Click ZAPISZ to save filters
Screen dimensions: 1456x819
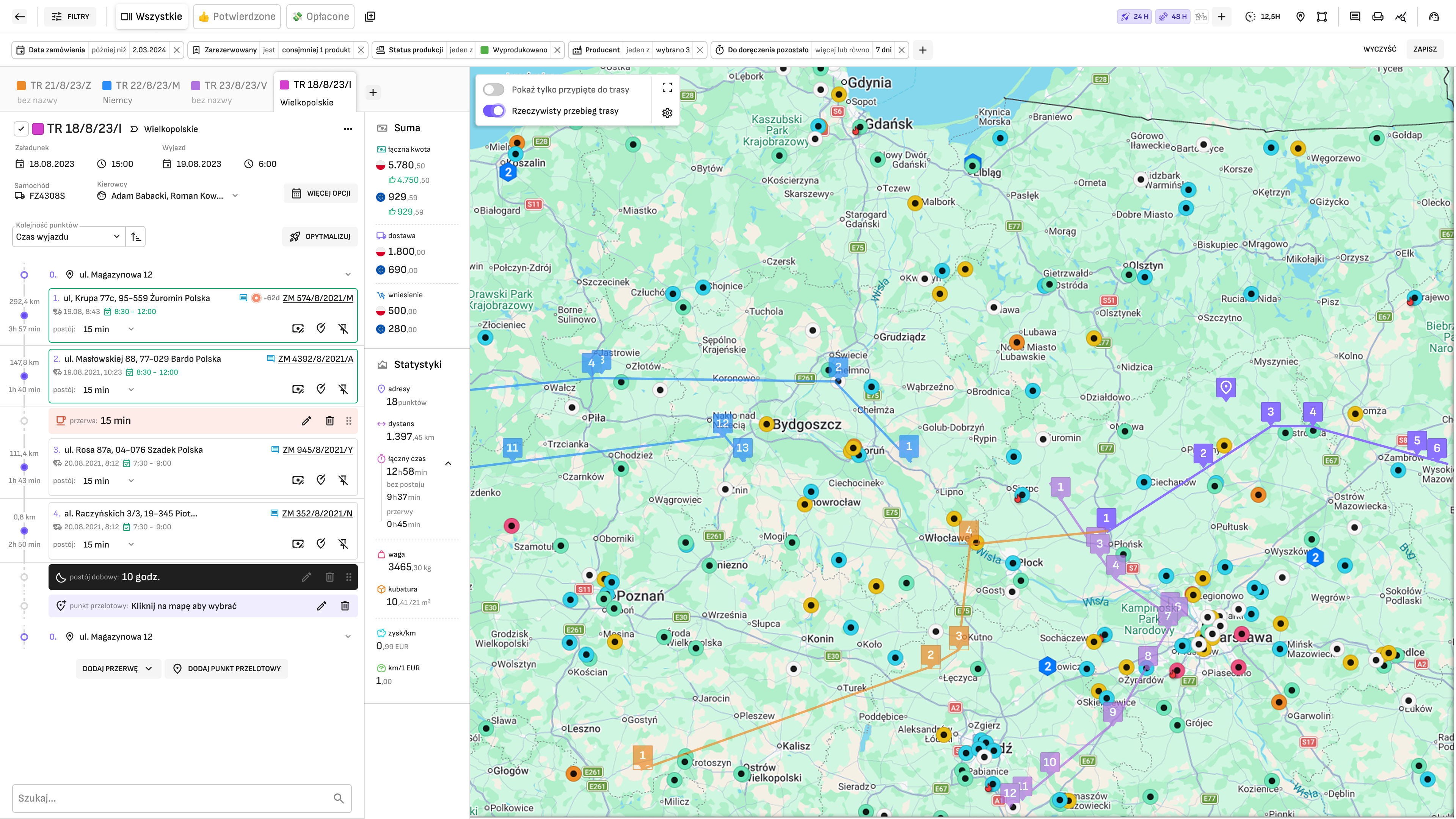(1425, 49)
